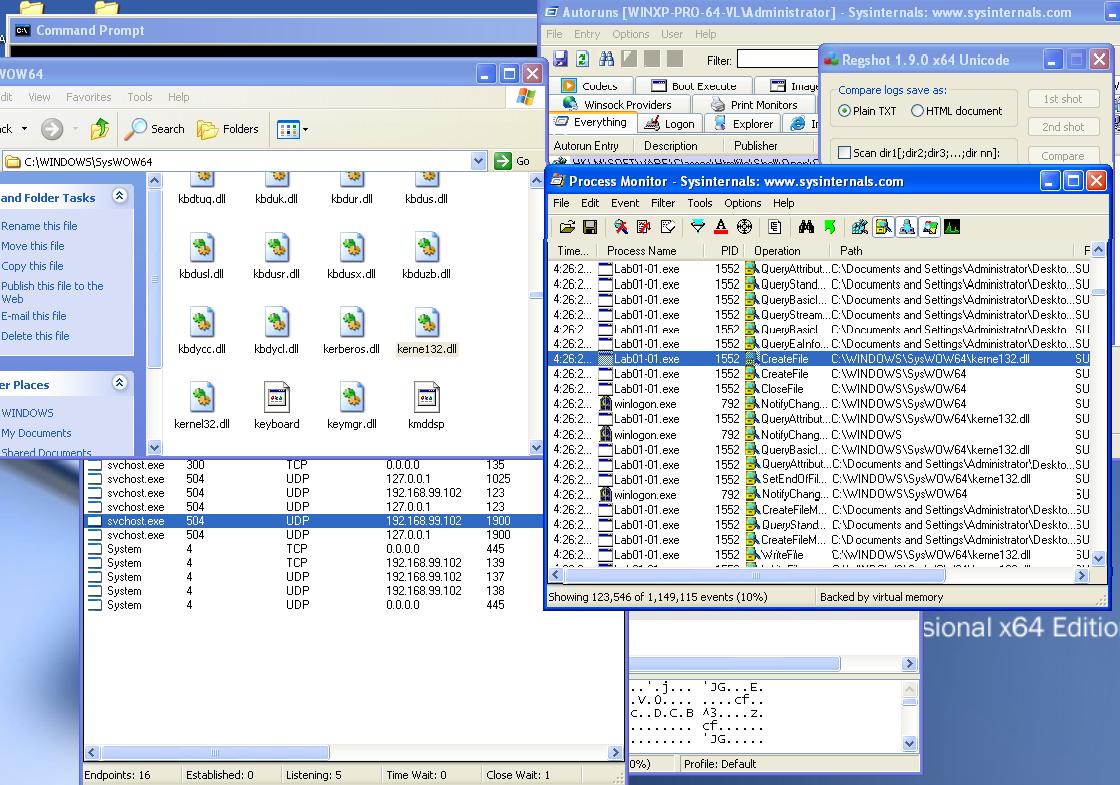This screenshot has width=1120, height=785.
Task: Select the kerne132.dll file icon
Action: 426,323
